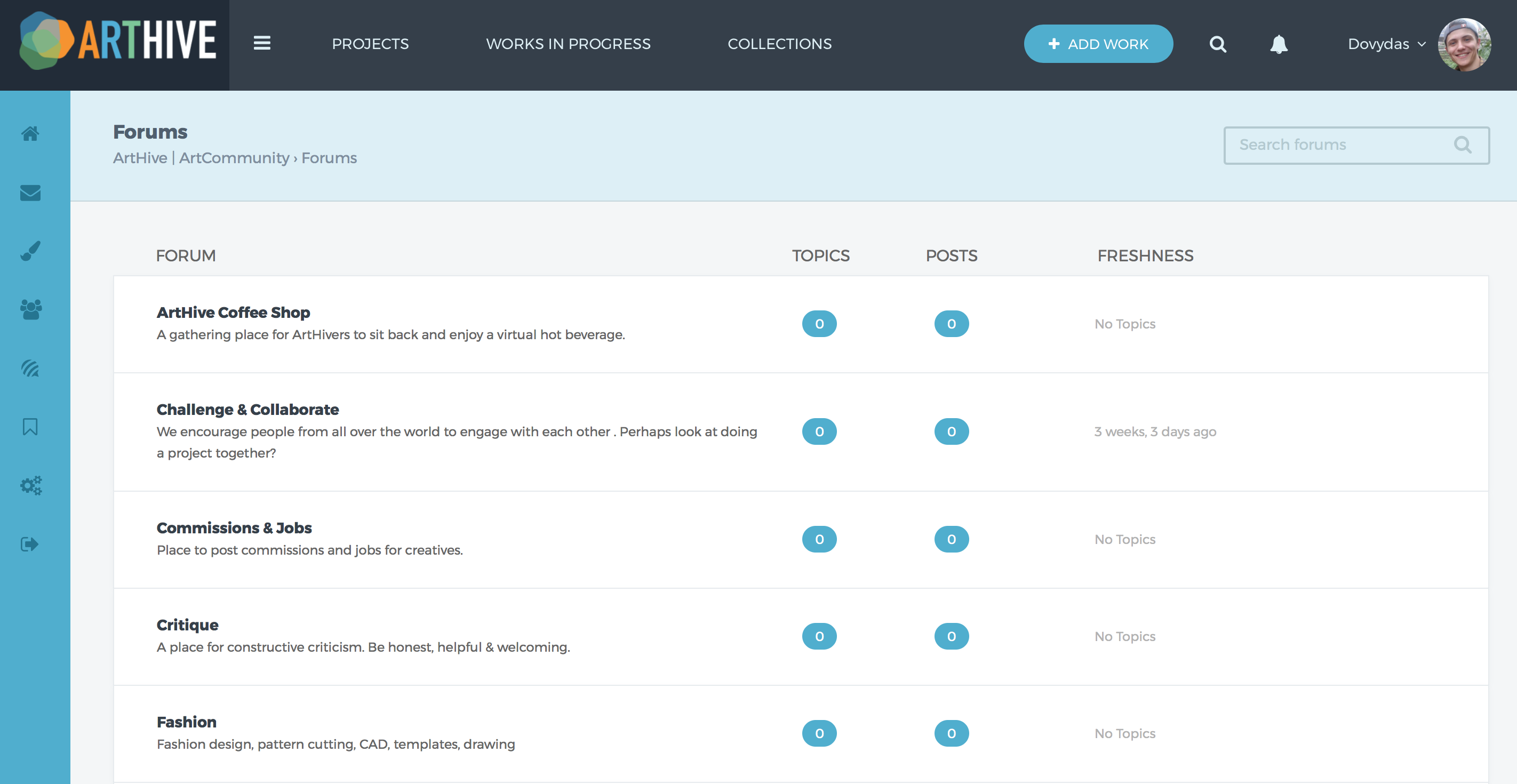
Task: Click the FRESHNESS column header
Action: coord(1145,255)
